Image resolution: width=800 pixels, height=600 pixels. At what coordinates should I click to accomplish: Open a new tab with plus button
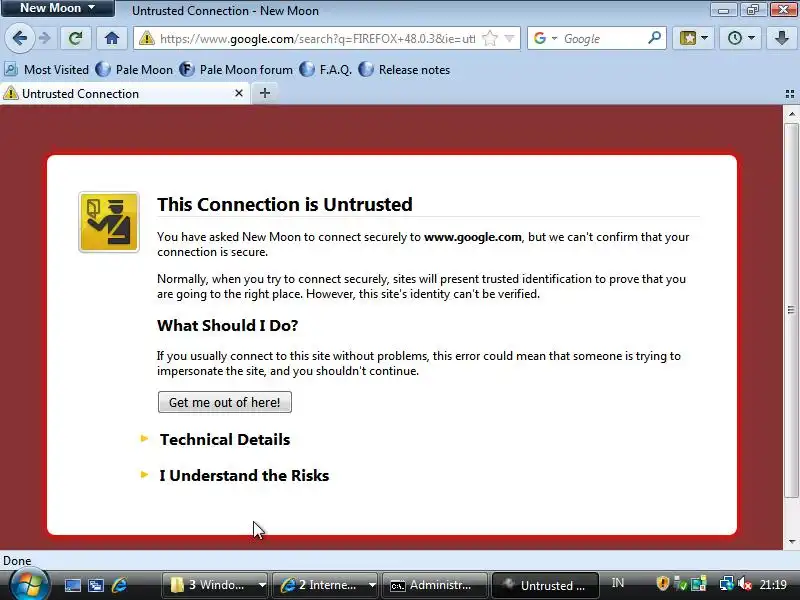point(265,93)
